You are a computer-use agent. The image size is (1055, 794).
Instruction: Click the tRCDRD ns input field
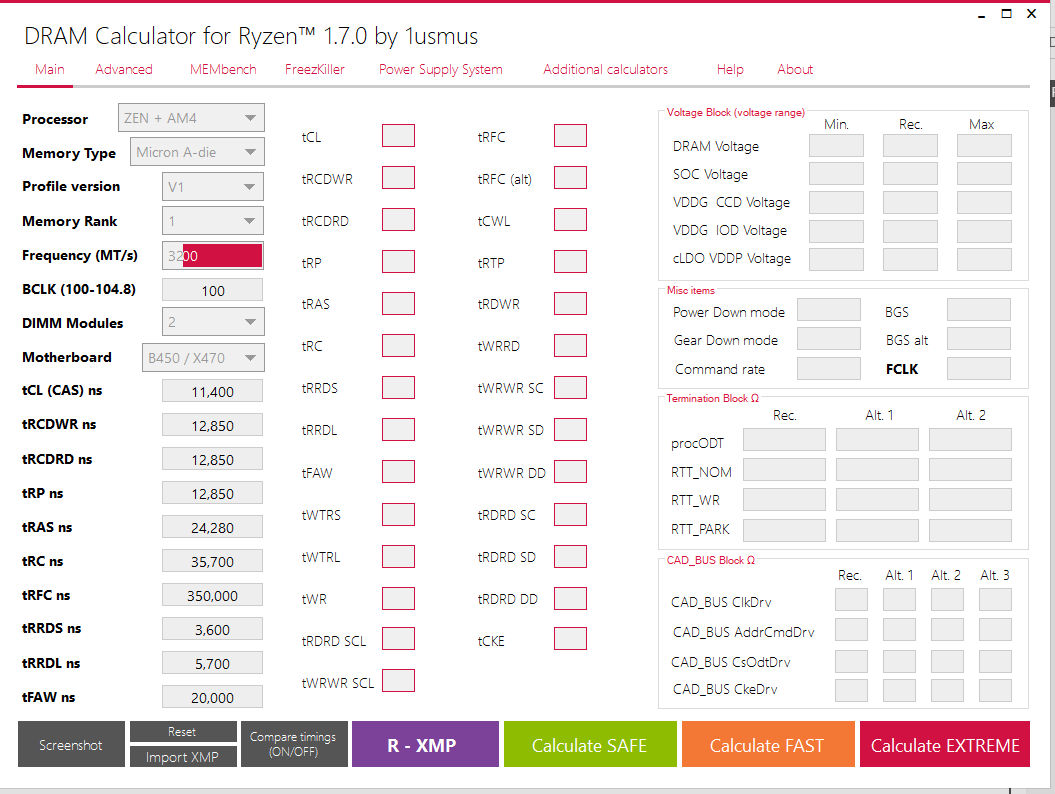point(213,460)
